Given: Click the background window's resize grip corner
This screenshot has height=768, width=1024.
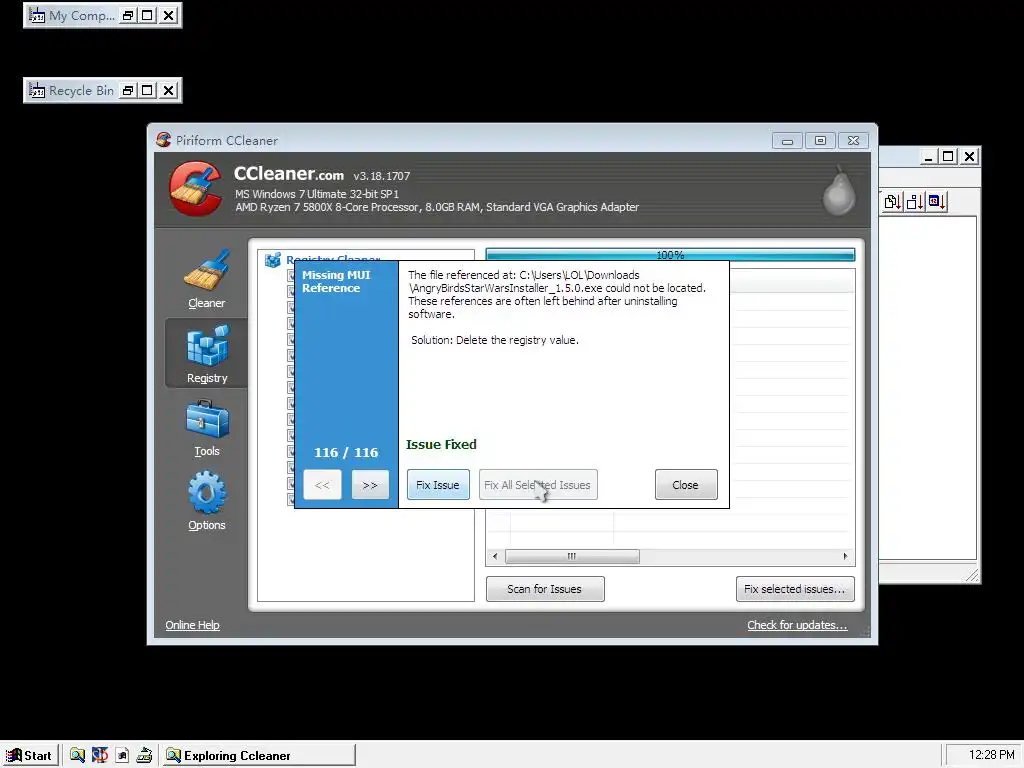Looking at the screenshot, I should point(972,575).
